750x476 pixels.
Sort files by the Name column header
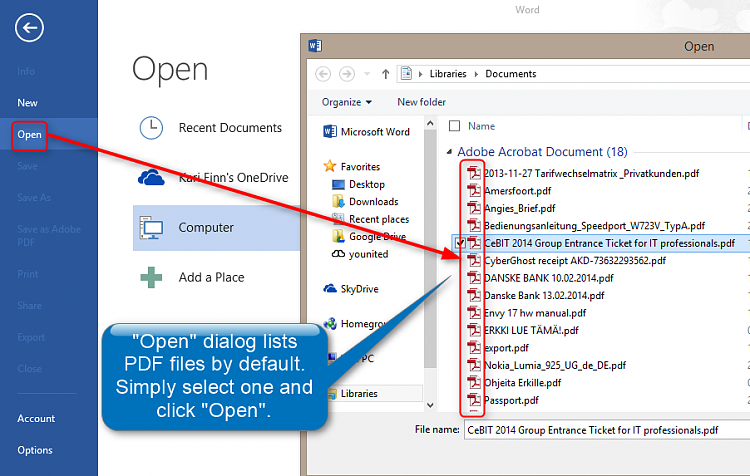[x=481, y=126]
